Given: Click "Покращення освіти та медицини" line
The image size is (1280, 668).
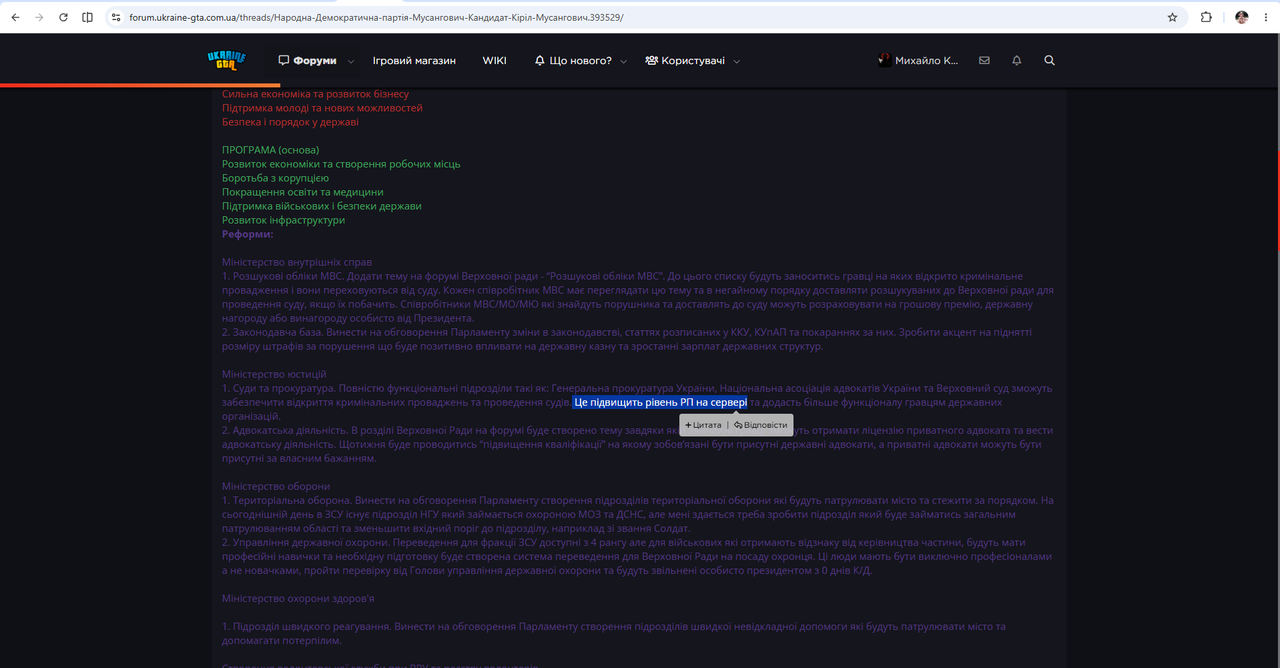Looking at the screenshot, I should pos(302,192).
